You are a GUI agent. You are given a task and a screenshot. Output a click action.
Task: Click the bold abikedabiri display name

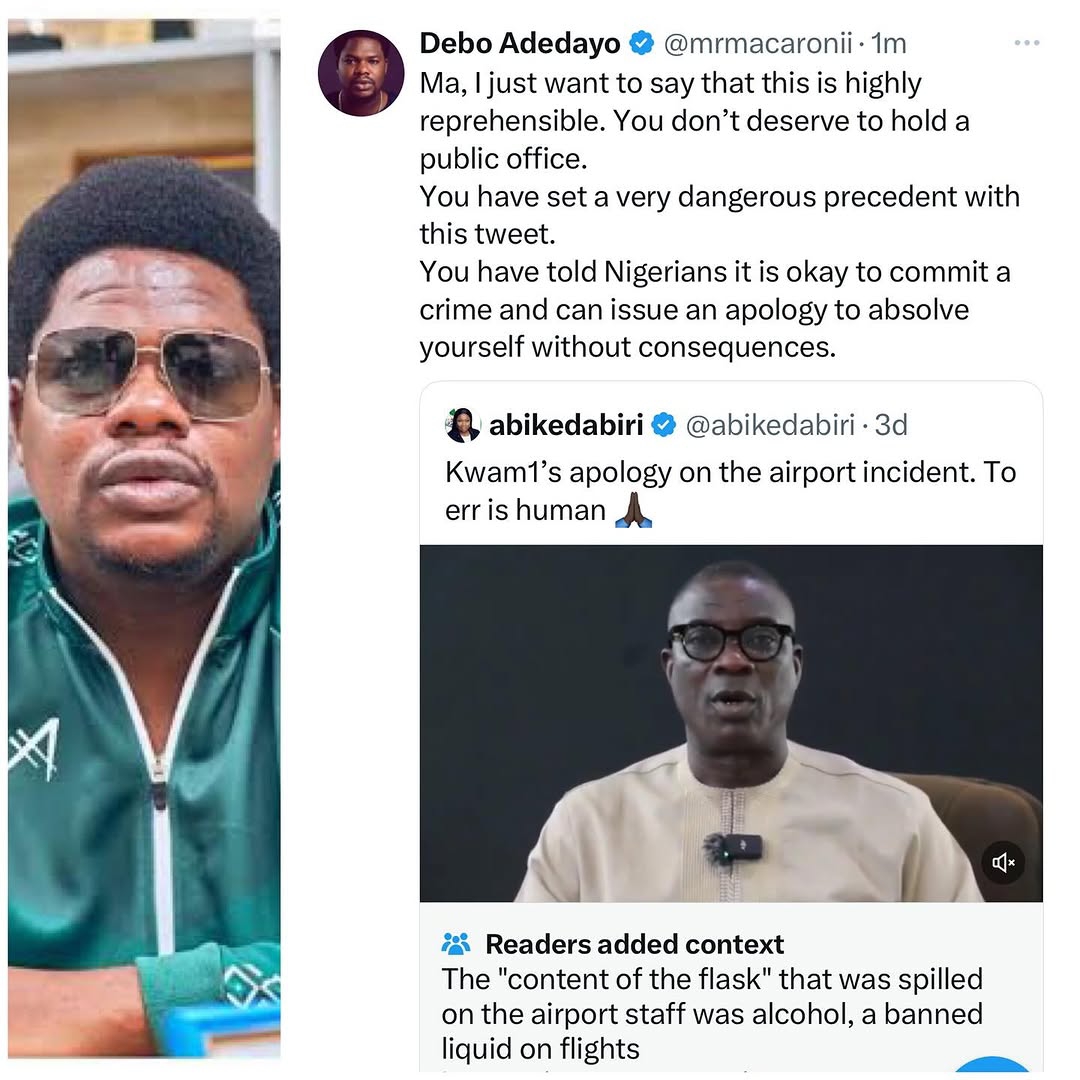(566, 426)
